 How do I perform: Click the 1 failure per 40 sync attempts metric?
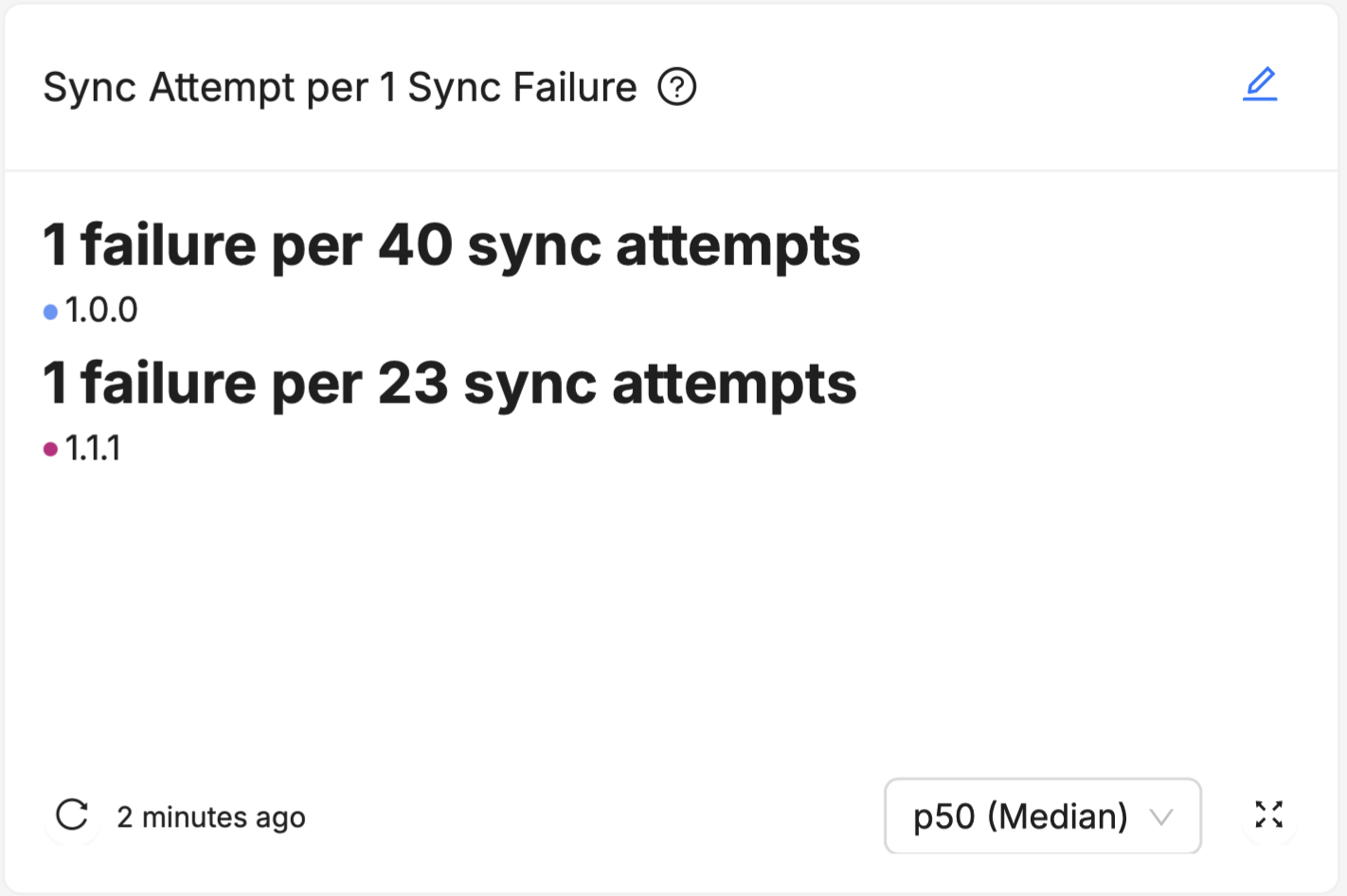click(x=451, y=244)
